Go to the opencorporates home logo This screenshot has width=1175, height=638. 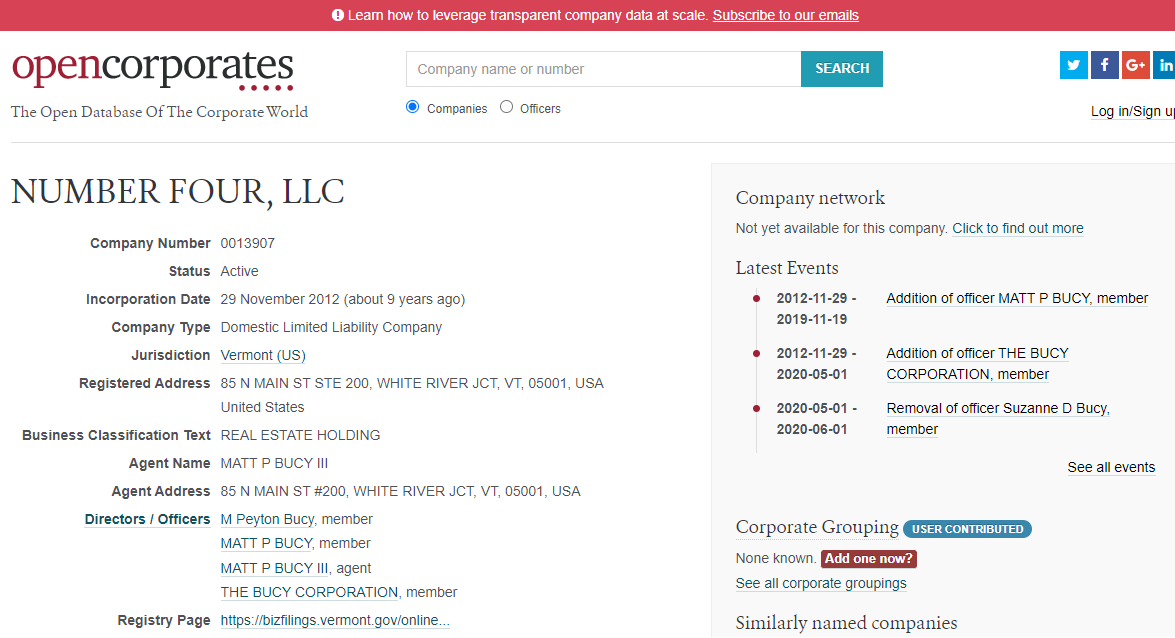point(153,70)
